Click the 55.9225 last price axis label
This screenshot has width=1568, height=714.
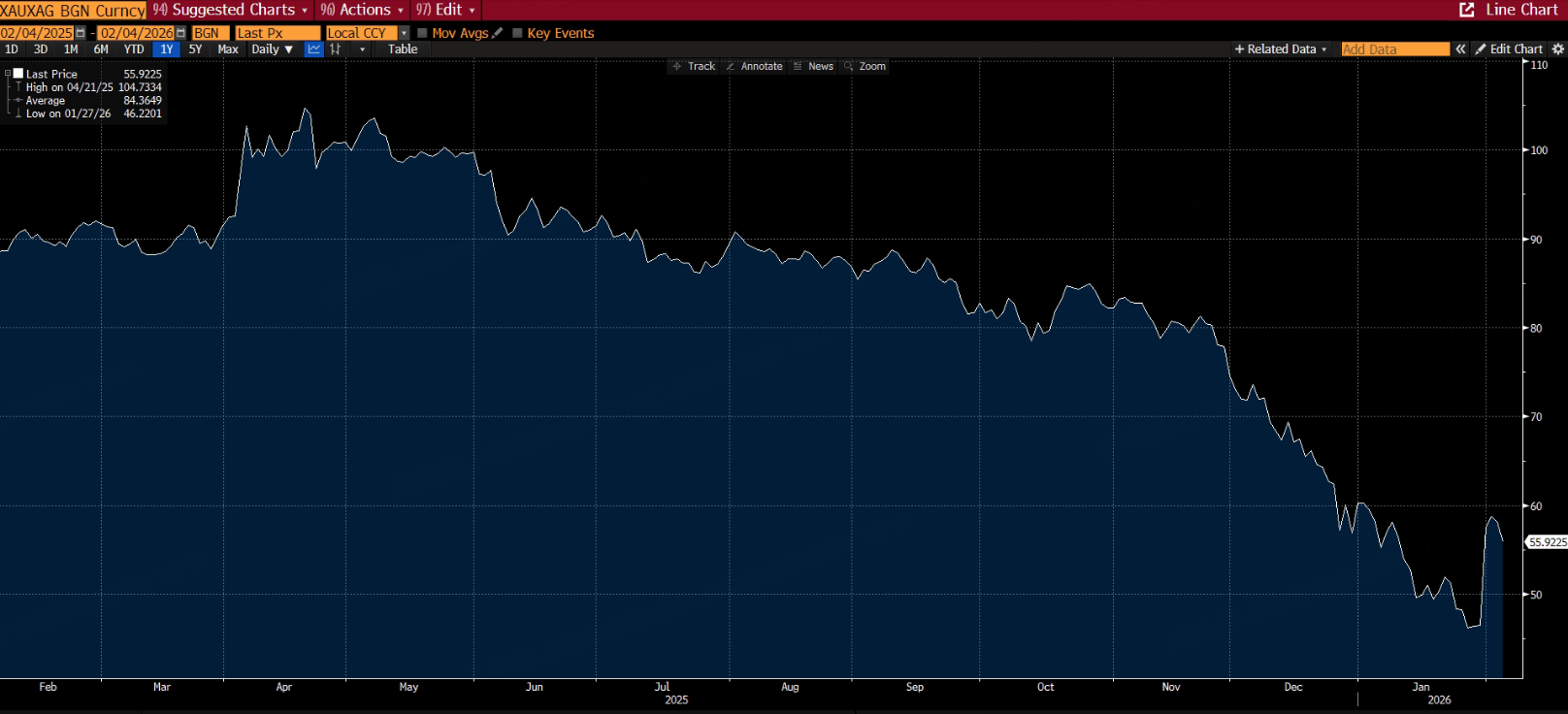[1548, 542]
